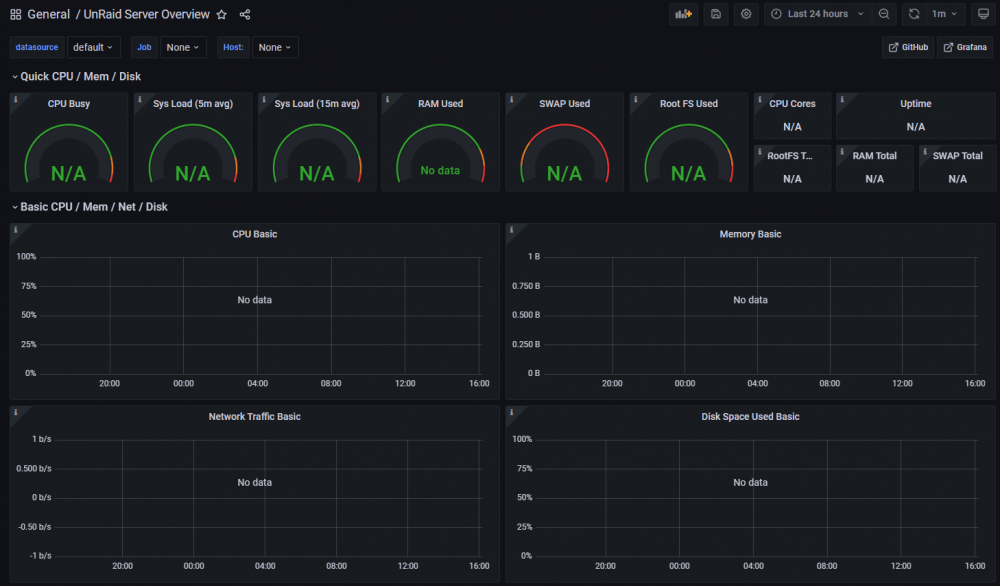Change the 1m refresh interval
Viewport: 1000px width, 586px height.
[x=945, y=14]
